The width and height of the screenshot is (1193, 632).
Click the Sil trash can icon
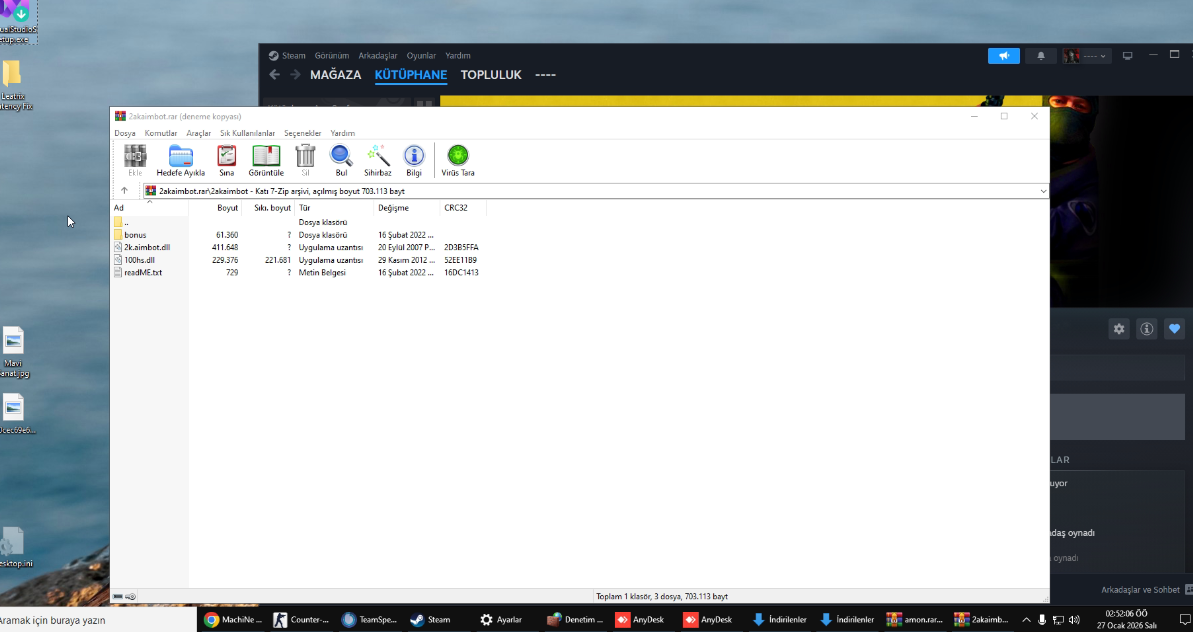(305, 160)
